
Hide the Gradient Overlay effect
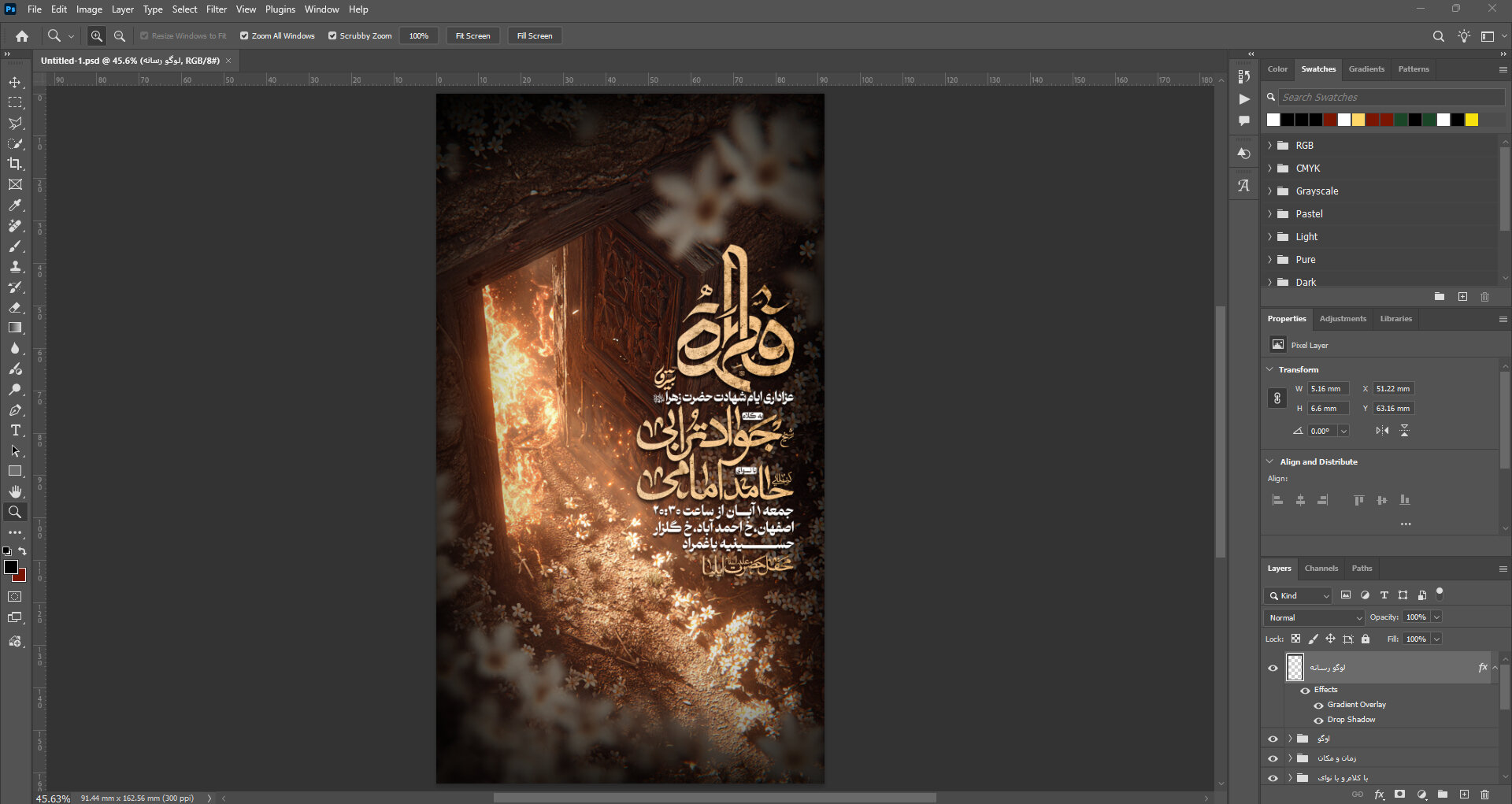click(x=1318, y=705)
